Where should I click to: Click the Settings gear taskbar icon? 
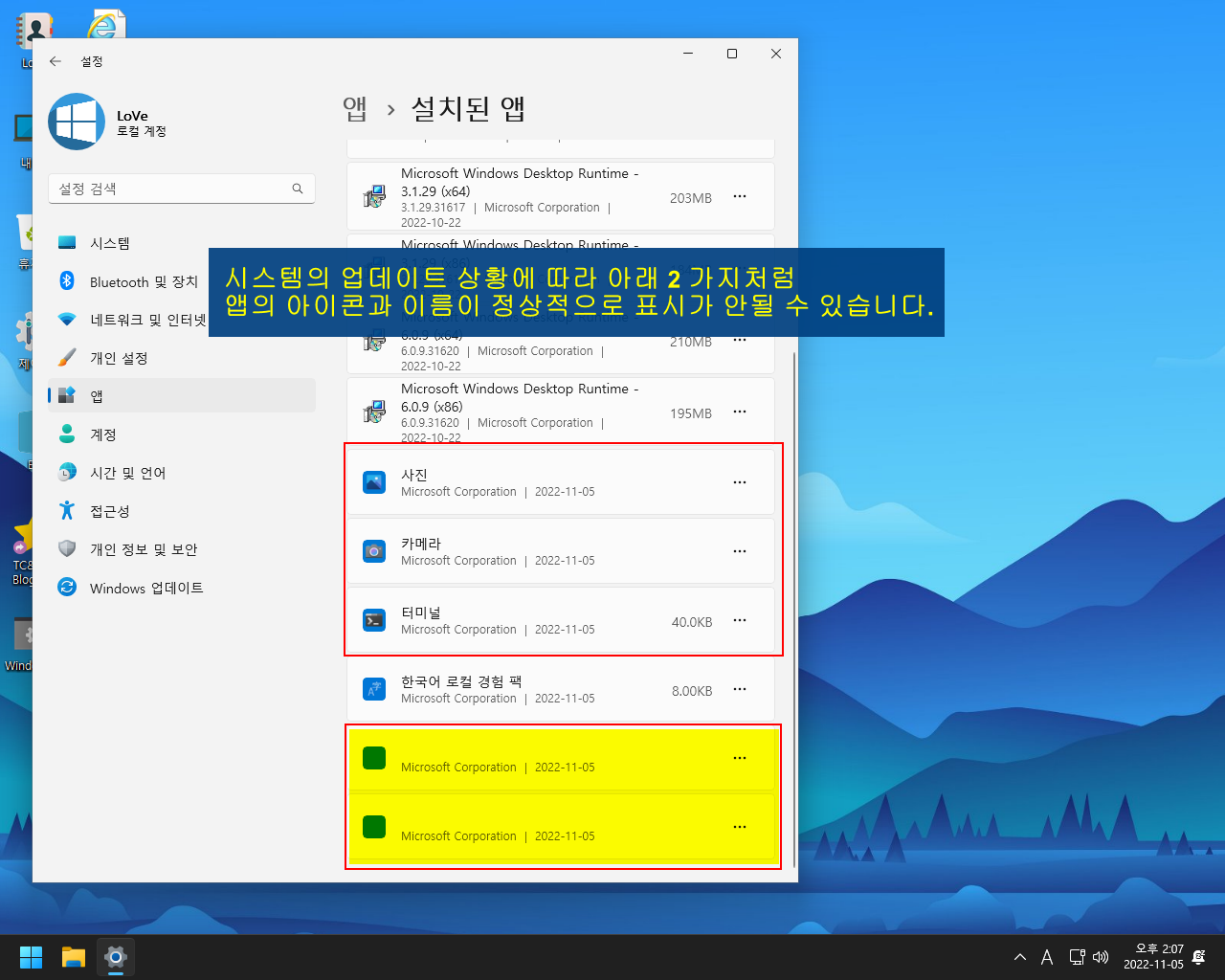click(x=116, y=957)
